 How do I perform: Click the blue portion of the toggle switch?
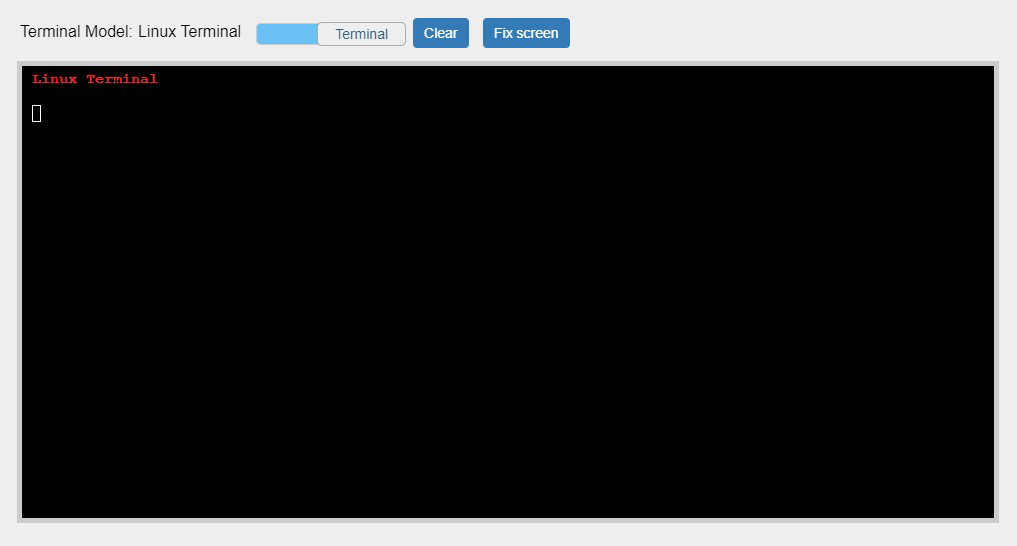click(x=287, y=34)
